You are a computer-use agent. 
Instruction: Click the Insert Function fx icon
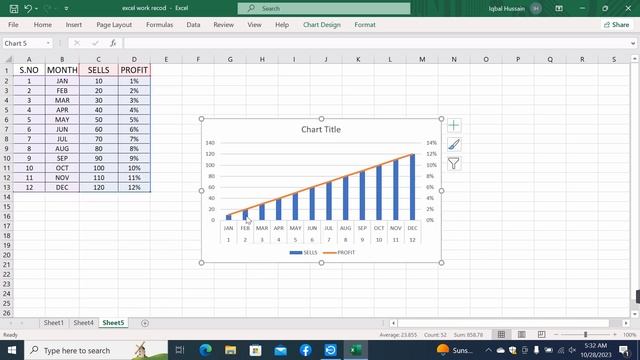tap(113, 43)
